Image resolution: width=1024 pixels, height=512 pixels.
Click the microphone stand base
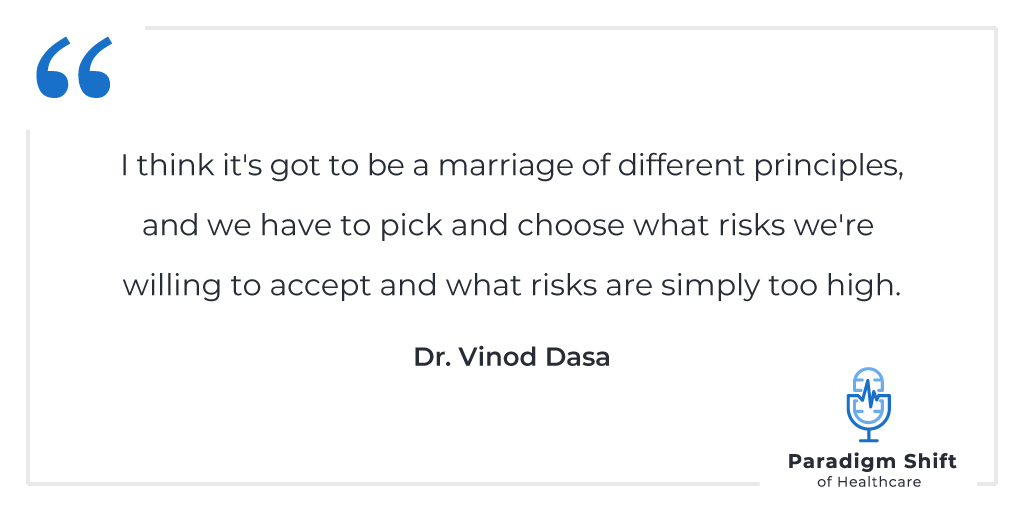(869, 440)
